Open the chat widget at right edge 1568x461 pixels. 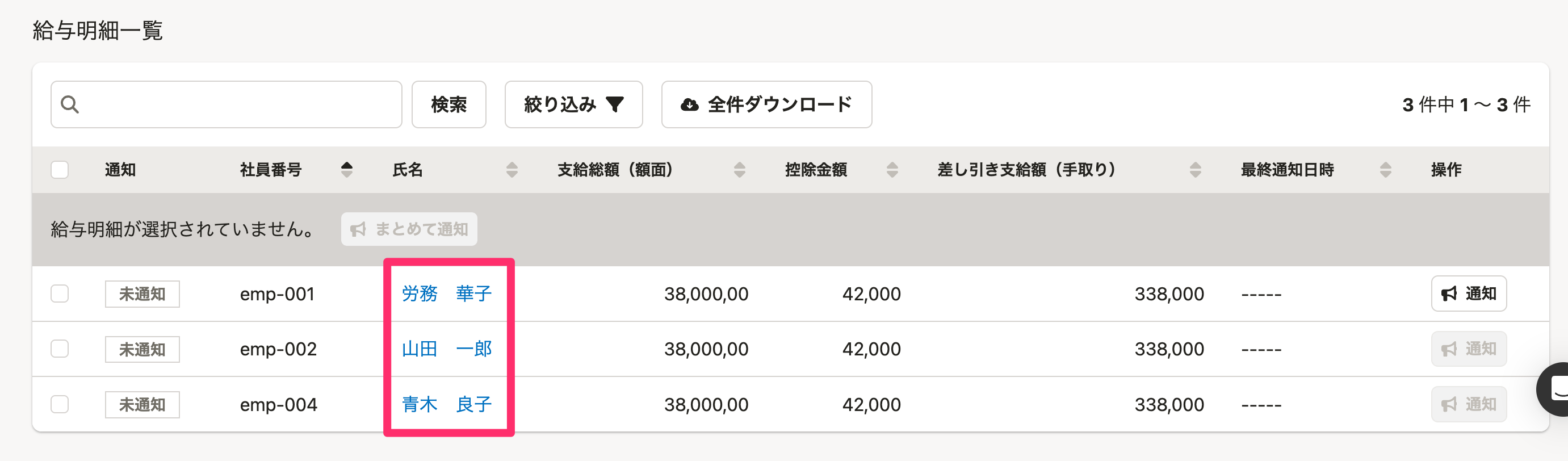[x=1554, y=388]
